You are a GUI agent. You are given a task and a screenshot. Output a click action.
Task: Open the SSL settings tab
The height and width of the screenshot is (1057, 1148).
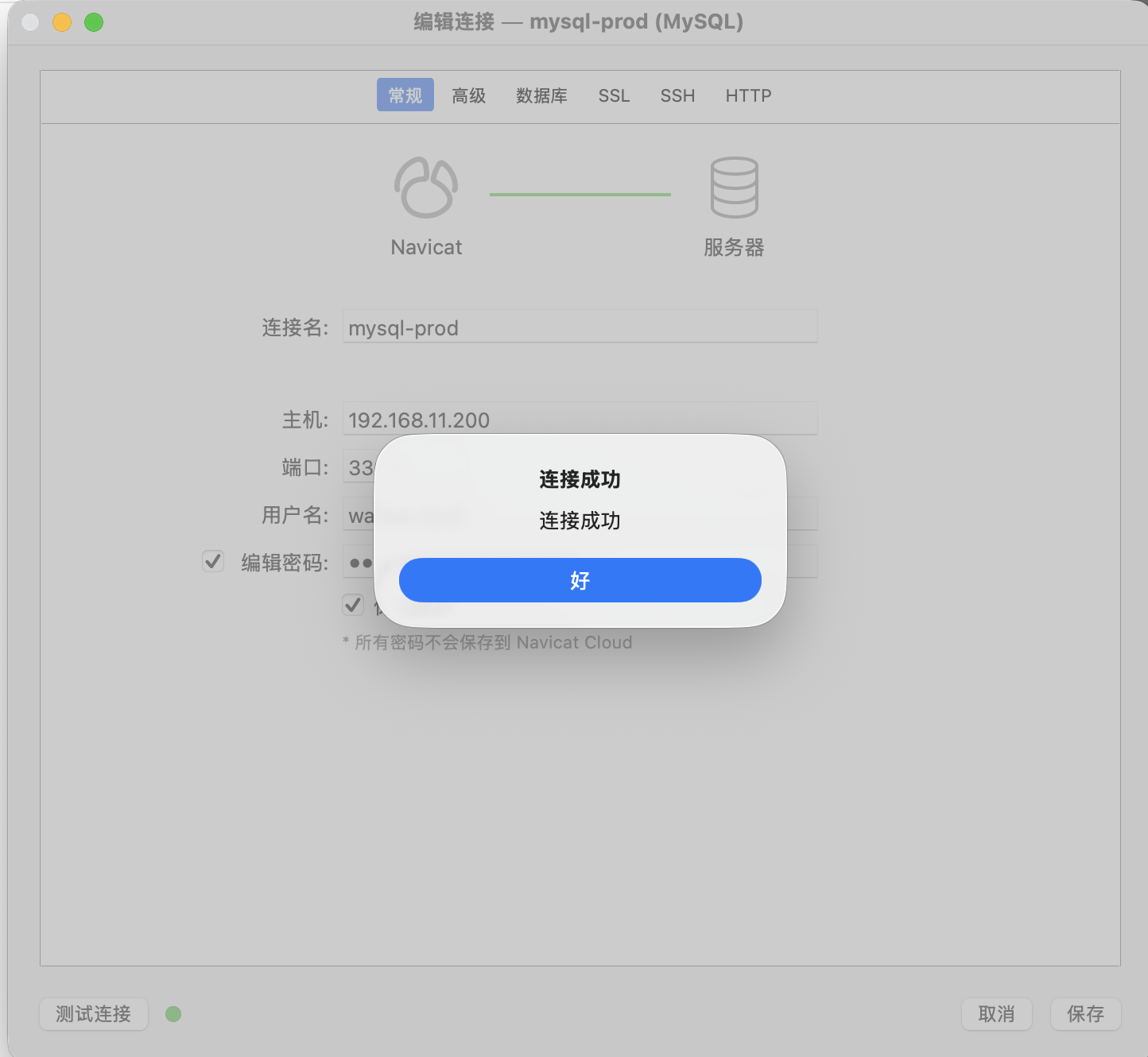point(614,95)
